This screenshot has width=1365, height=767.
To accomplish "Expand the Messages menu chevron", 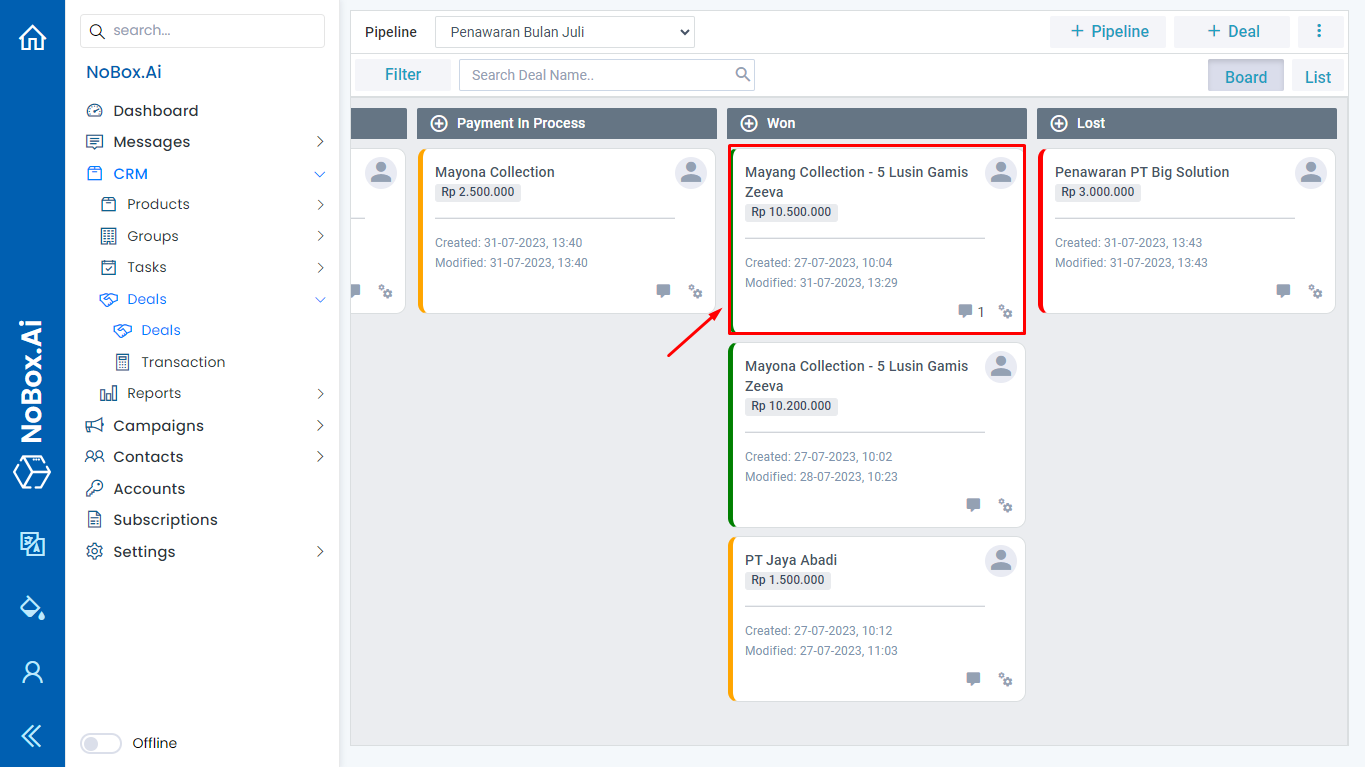I will [320, 142].
